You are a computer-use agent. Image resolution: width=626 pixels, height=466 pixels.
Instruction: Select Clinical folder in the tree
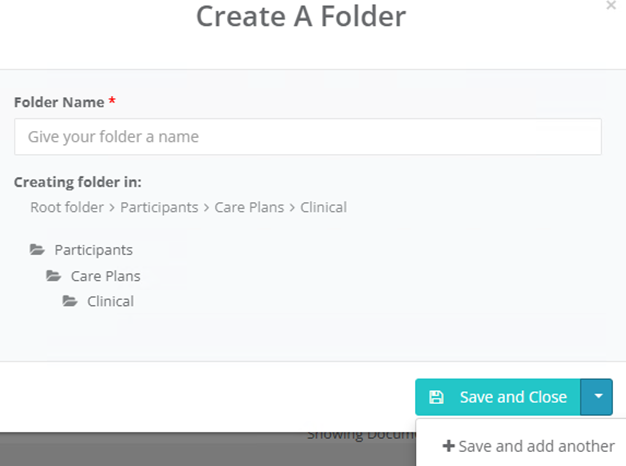111,301
